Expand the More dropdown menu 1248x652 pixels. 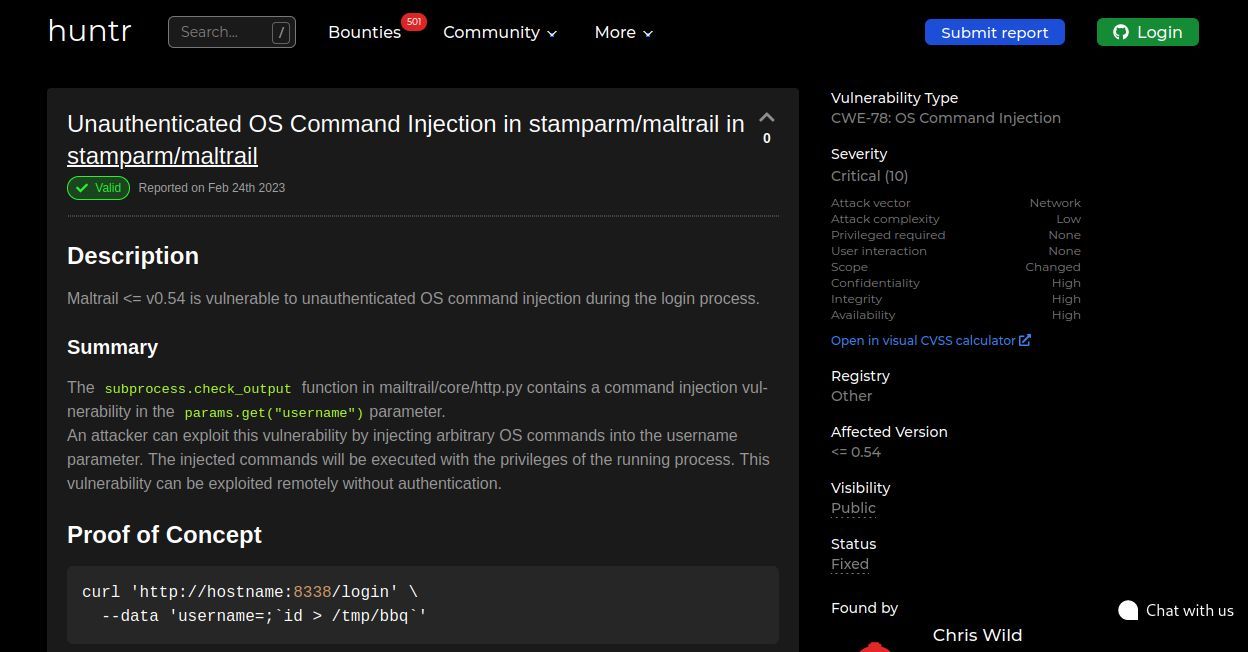pos(623,32)
